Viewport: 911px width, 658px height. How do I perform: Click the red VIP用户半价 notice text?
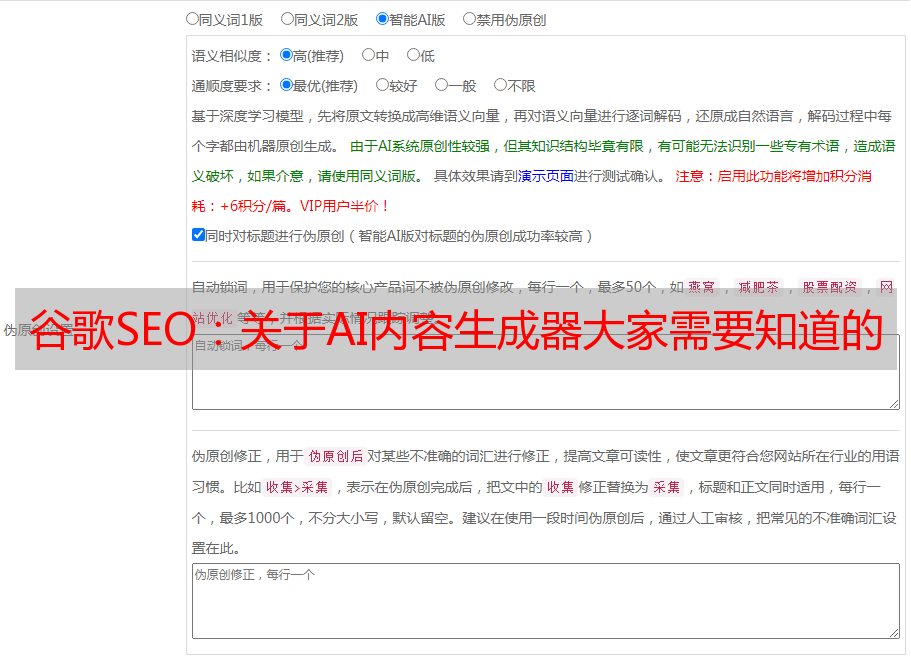[x=345, y=206]
